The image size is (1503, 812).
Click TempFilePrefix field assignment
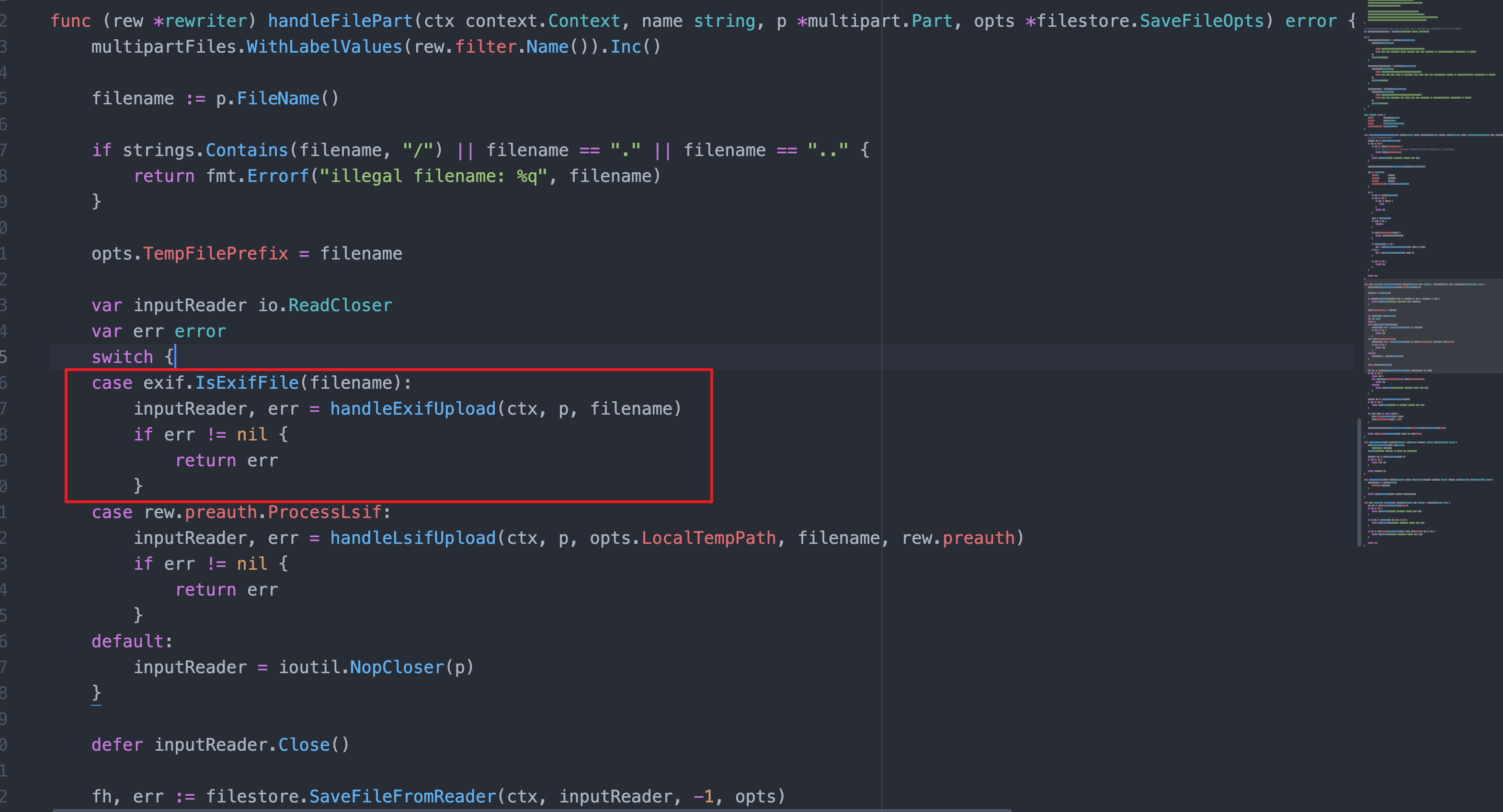tap(216, 254)
